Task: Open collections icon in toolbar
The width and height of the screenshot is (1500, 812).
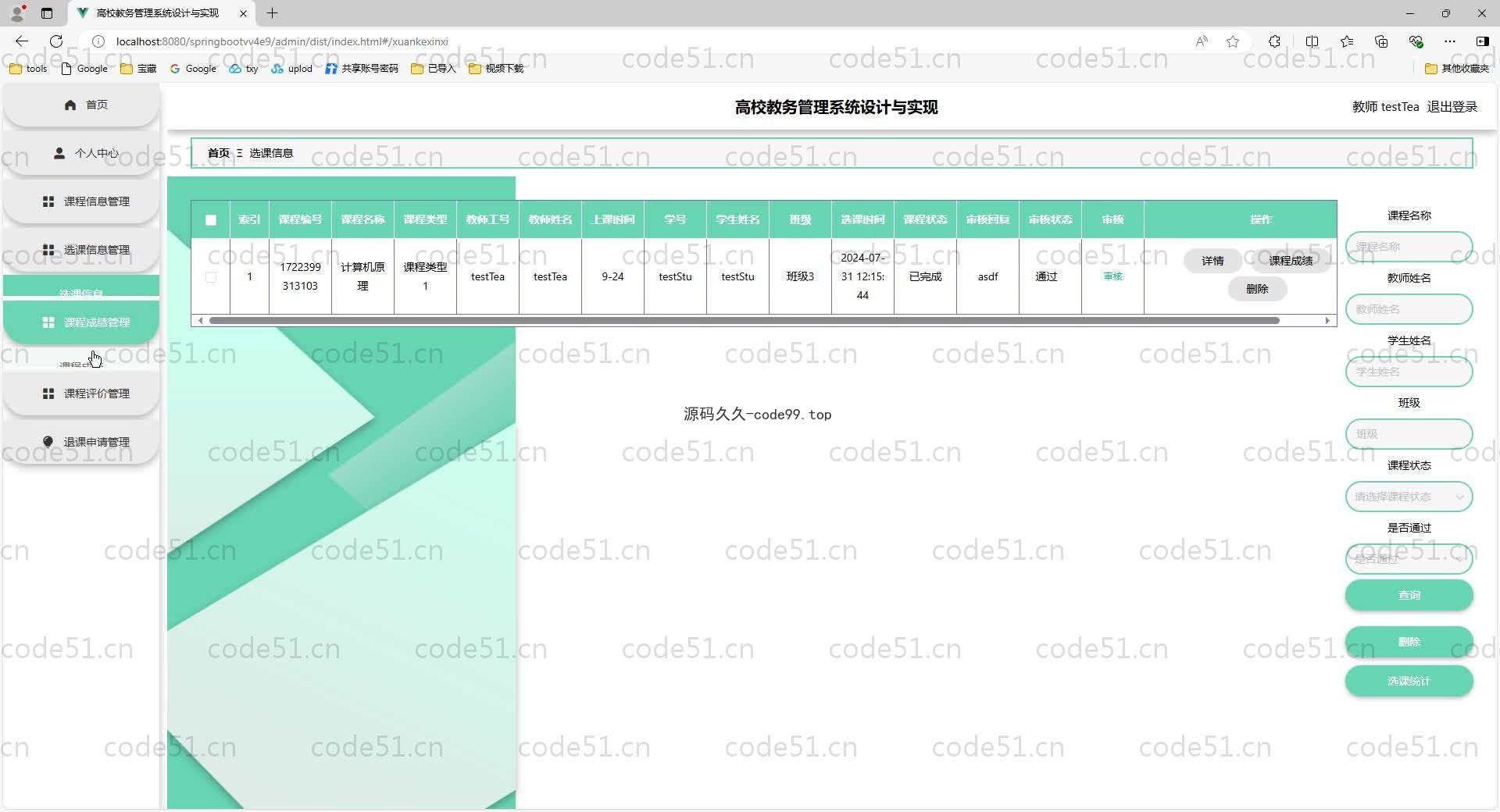Action: click(x=1381, y=41)
